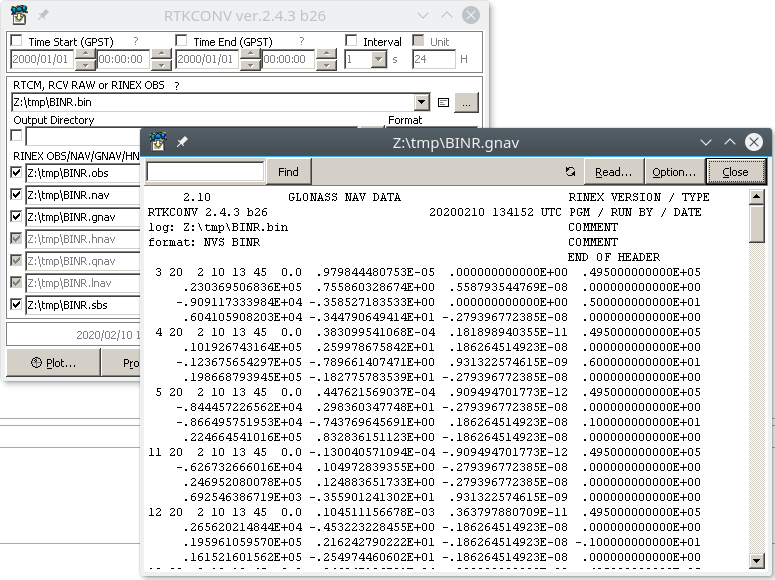Click viewer scrollbar down arrow

click(757, 560)
